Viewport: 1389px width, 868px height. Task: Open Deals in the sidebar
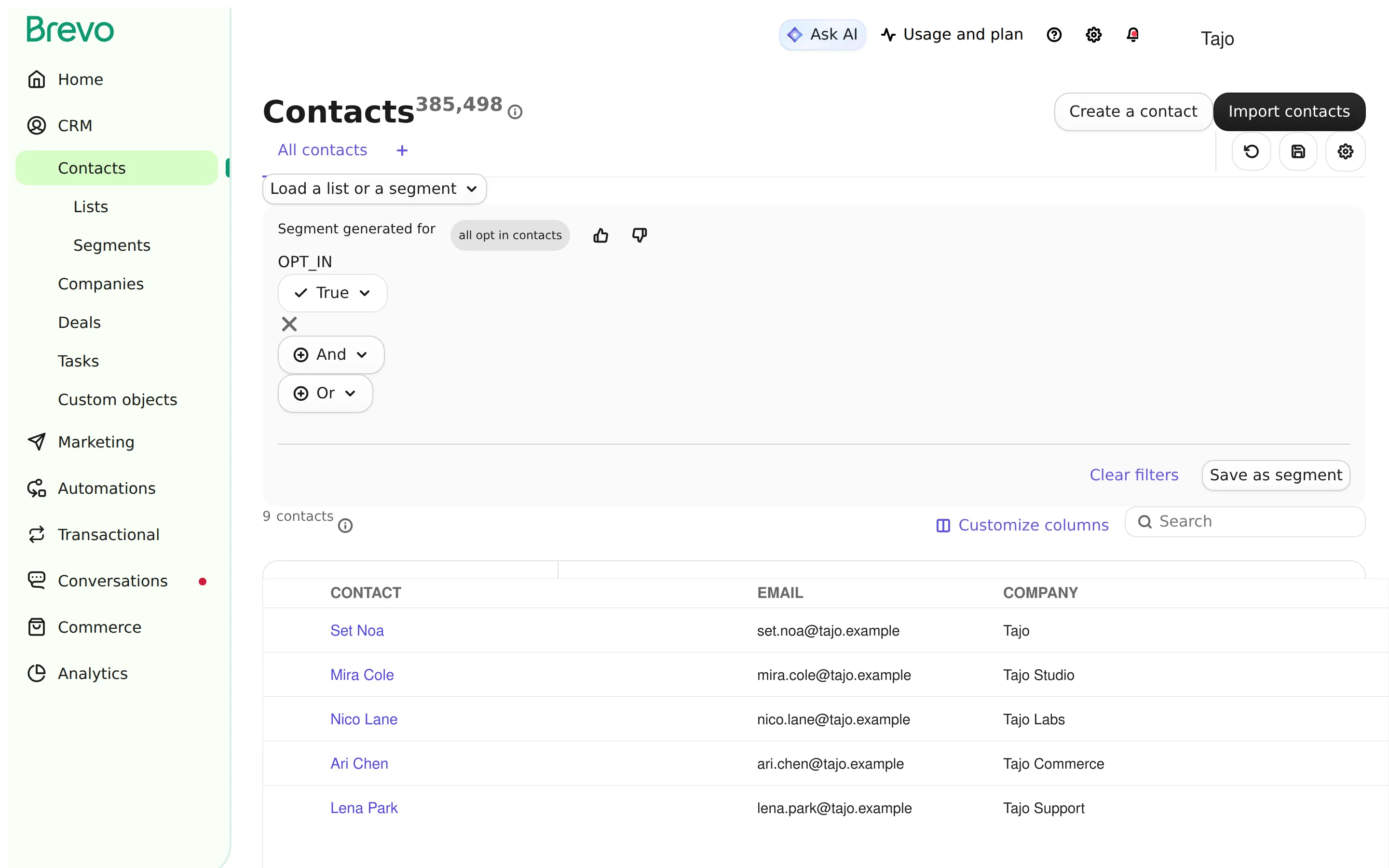[79, 322]
